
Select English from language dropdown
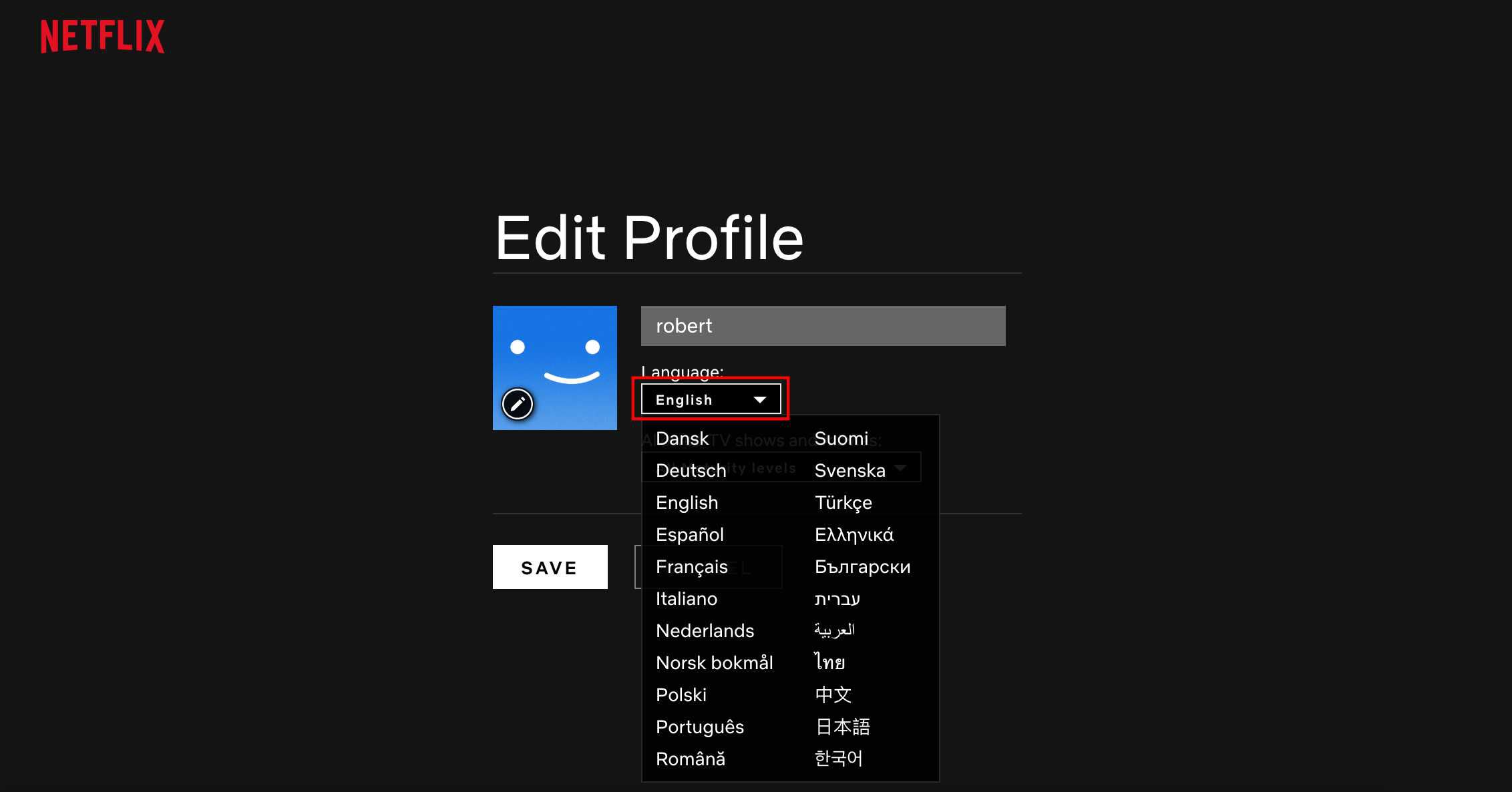tap(685, 502)
